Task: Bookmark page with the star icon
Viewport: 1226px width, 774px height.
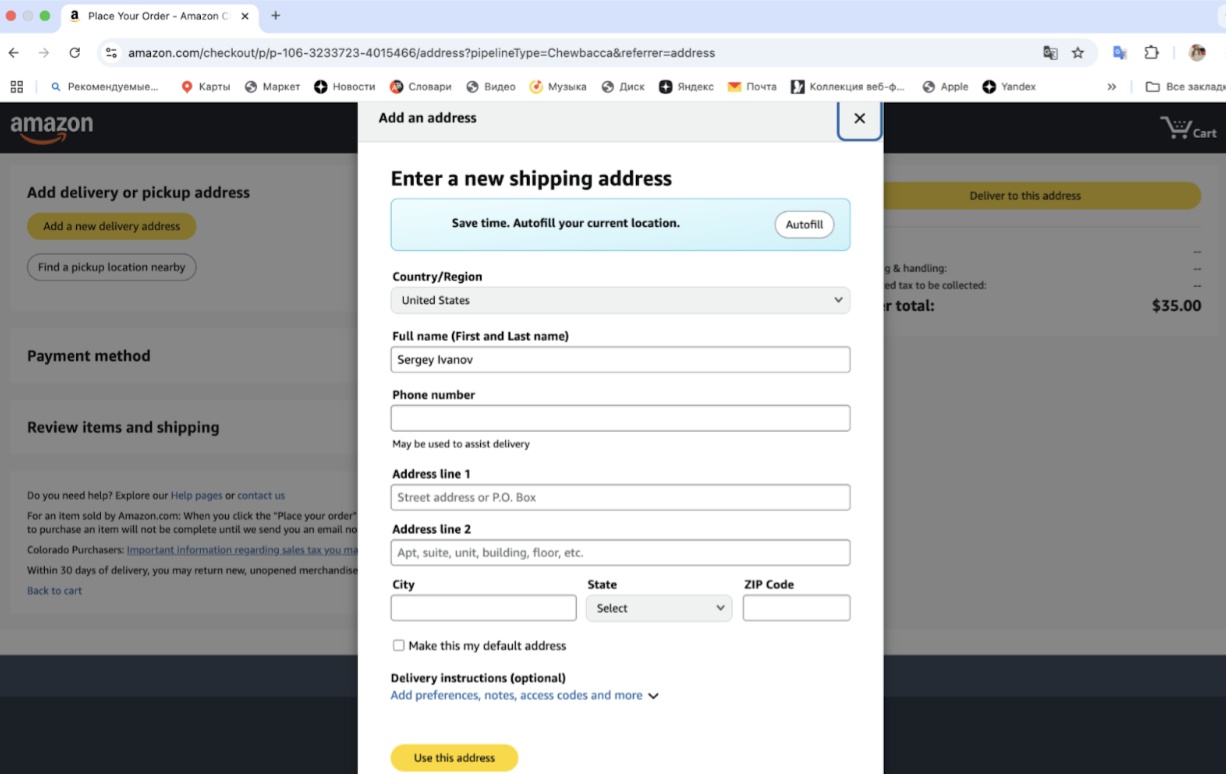Action: pyautogui.click(x=1078, y=53)
